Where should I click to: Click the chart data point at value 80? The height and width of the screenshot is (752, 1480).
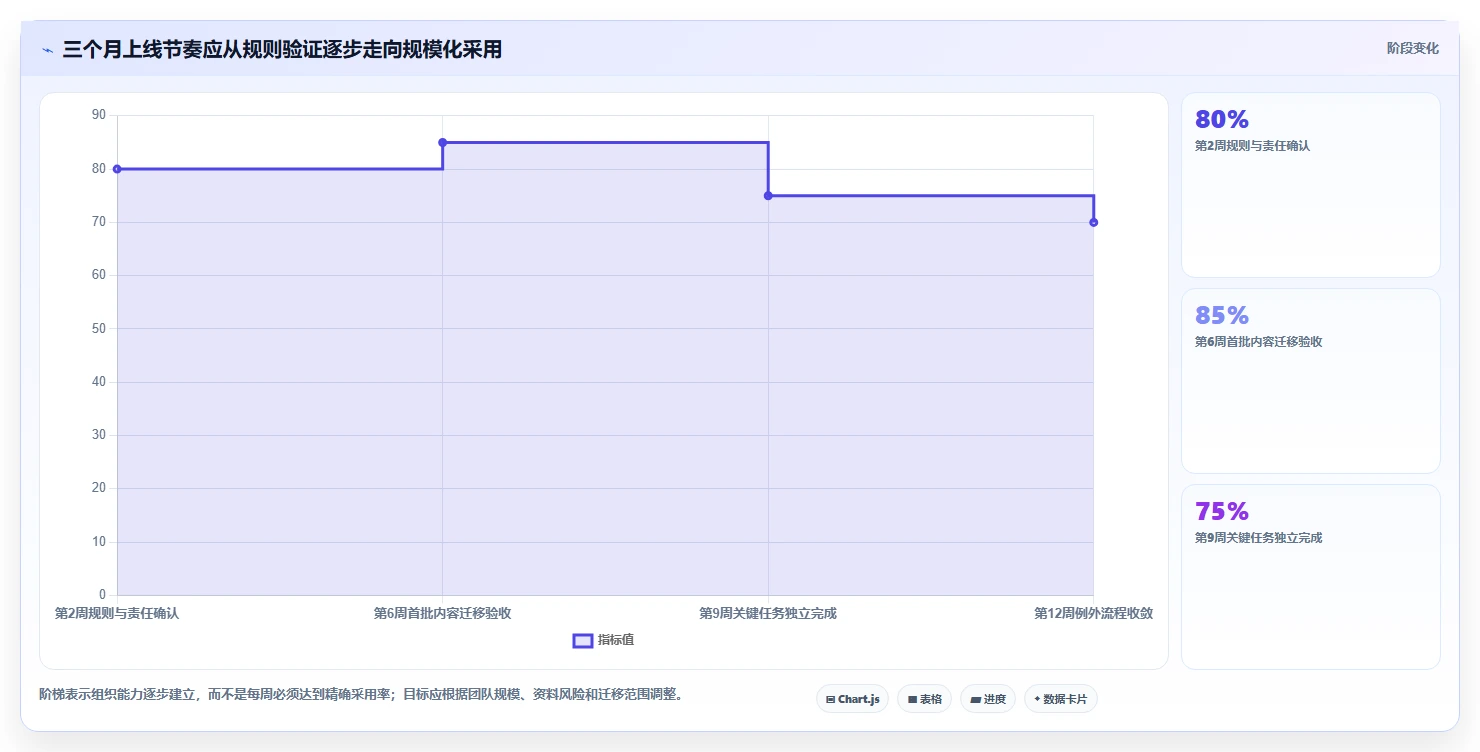(117, 169)
